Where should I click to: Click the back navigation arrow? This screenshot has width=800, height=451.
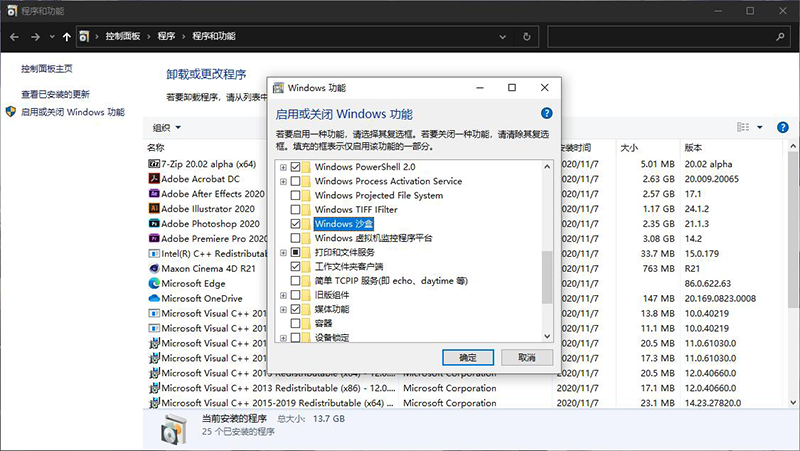coord(14,37)
